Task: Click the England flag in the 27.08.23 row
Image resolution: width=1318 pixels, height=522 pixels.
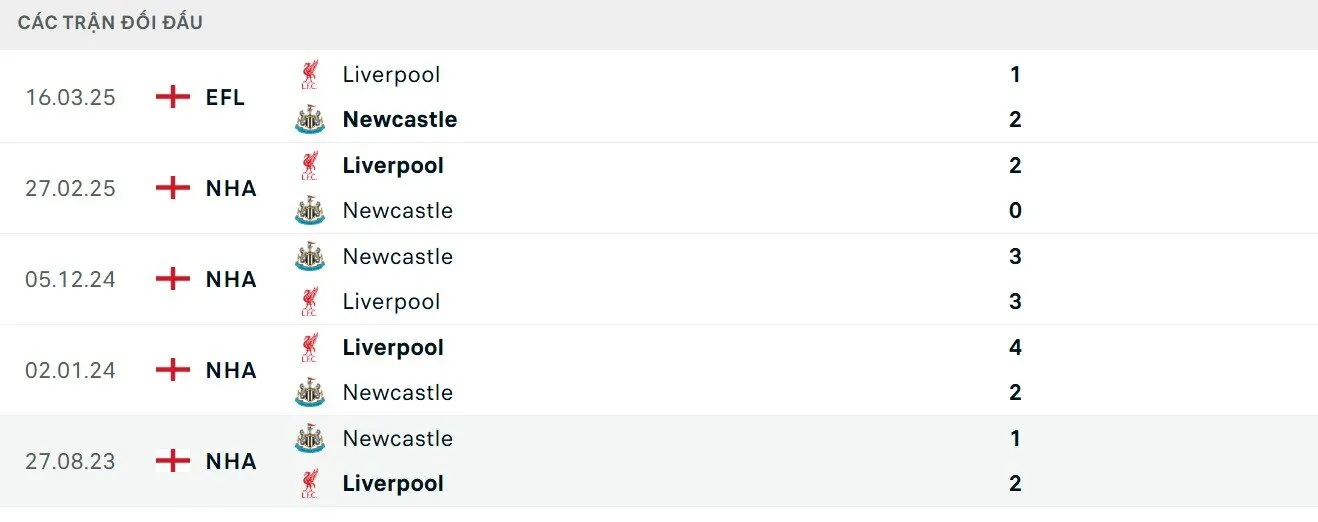Action: pos(173,461)
